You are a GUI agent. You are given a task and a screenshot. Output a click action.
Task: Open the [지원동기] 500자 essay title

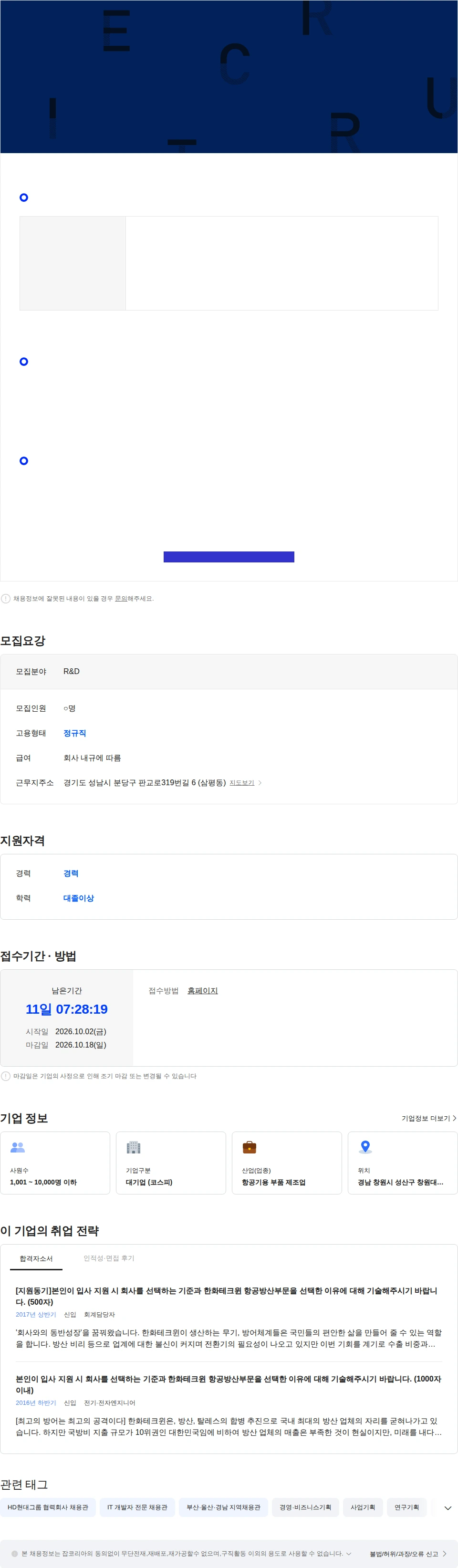click(x=227, y=1296)
